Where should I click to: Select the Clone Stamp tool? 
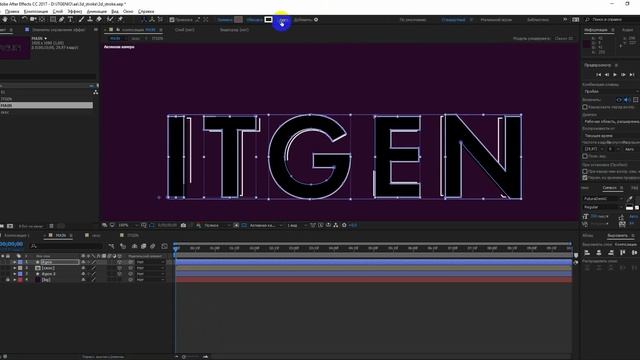(90, 20)
